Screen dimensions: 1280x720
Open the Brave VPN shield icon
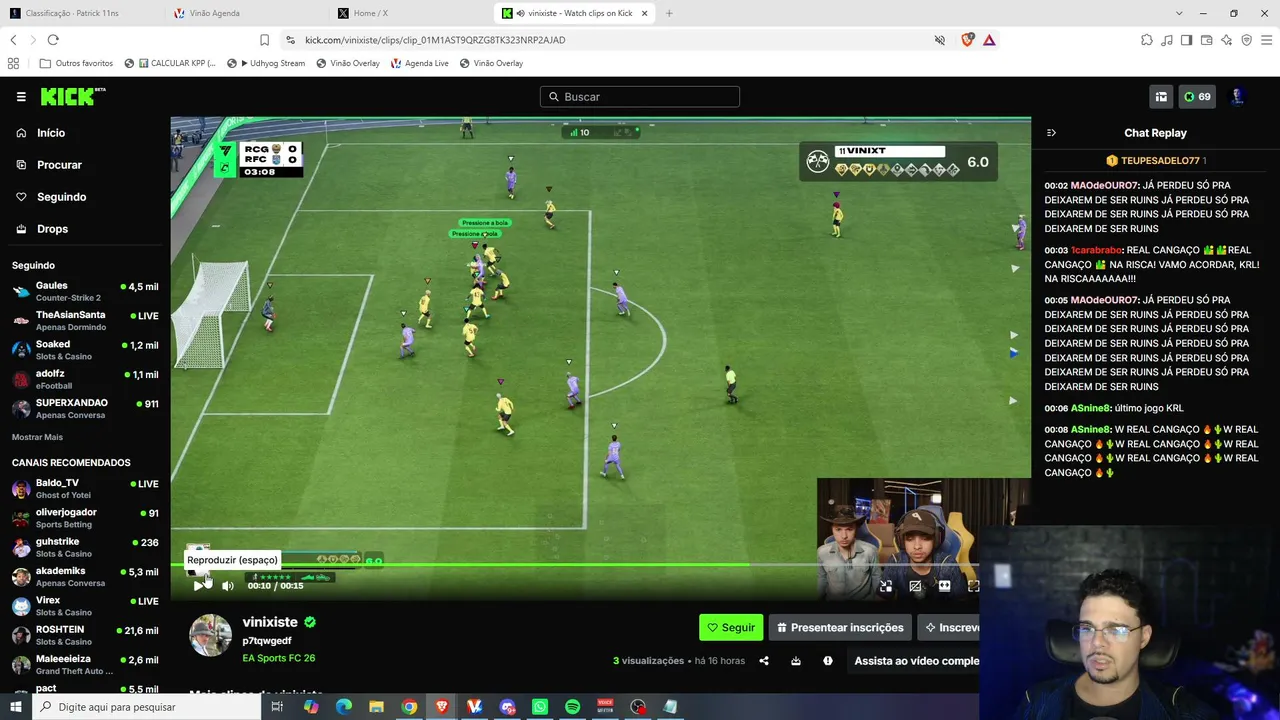[1246, 40]
